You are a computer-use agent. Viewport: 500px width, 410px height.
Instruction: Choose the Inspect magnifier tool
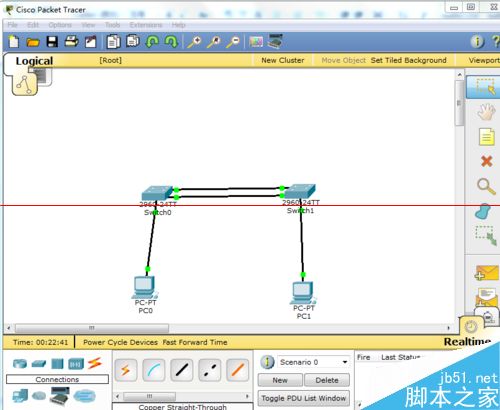(486, 186)
